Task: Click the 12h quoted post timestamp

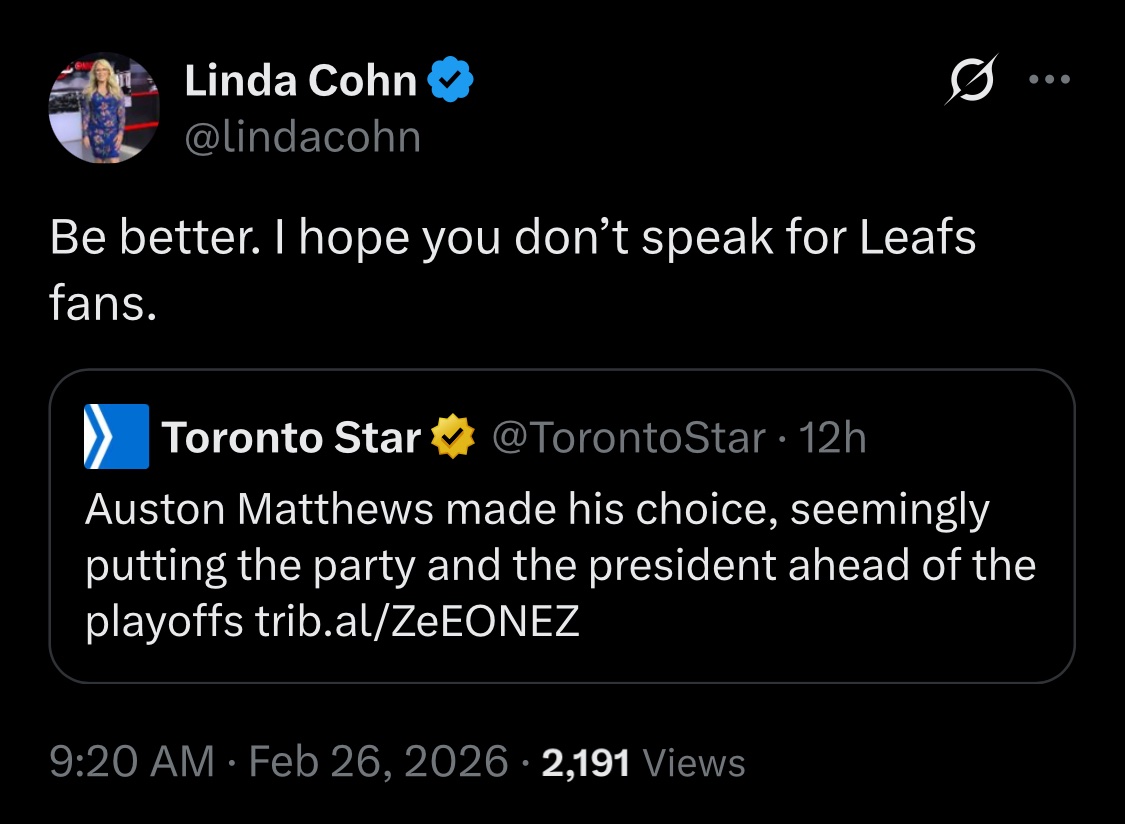Action: pos(833,438)
